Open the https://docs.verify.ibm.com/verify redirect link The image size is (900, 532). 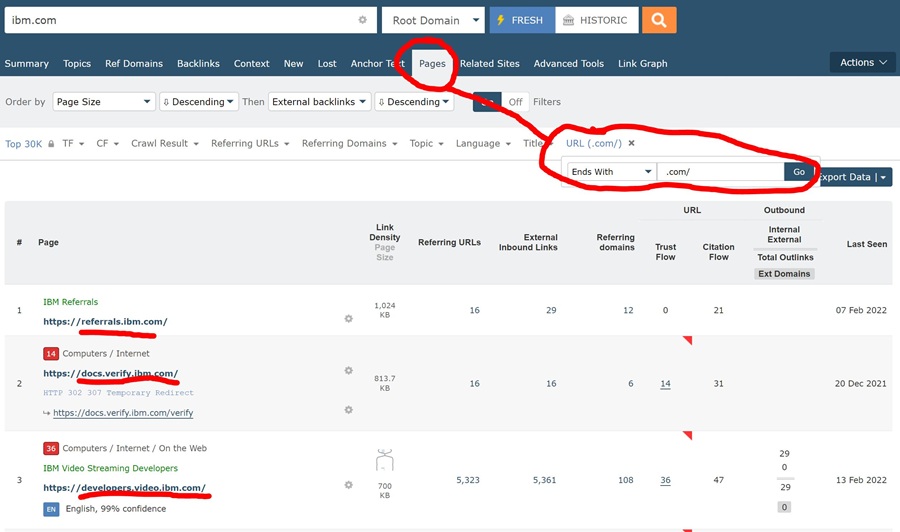point(123,413)
